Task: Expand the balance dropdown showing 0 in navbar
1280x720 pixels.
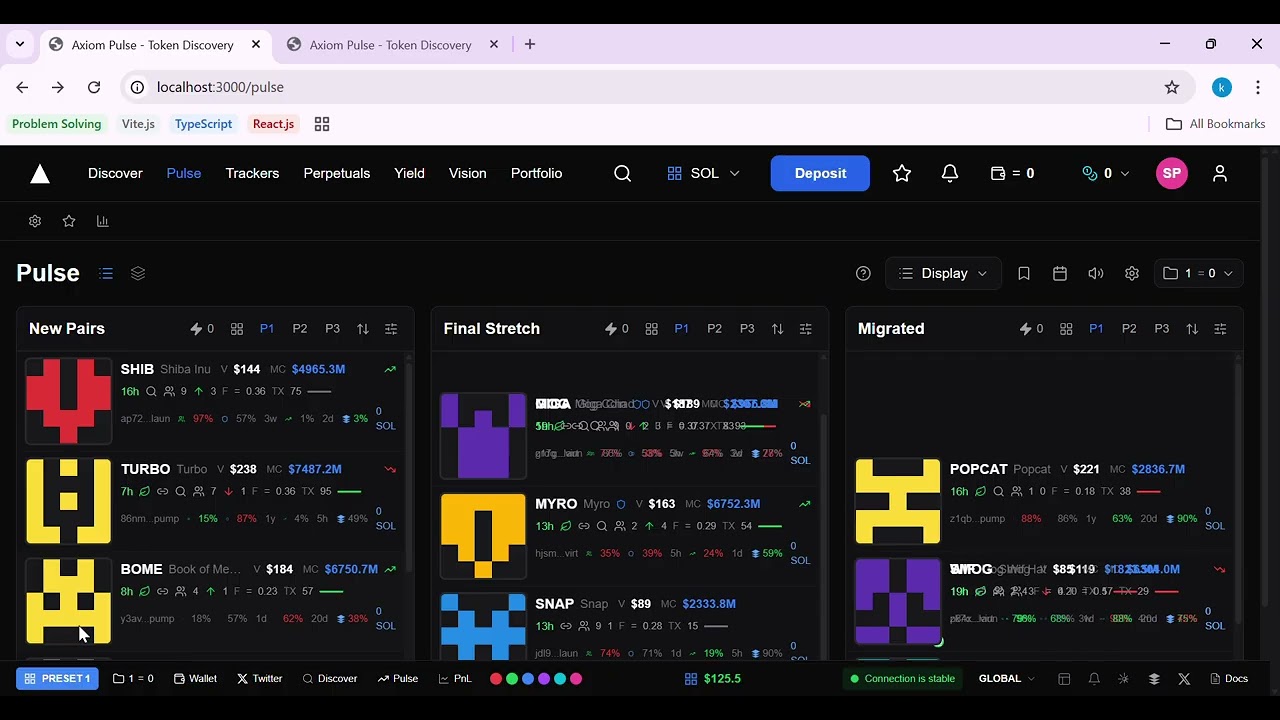Action: pyautogui.click(x=1106, y=174)
